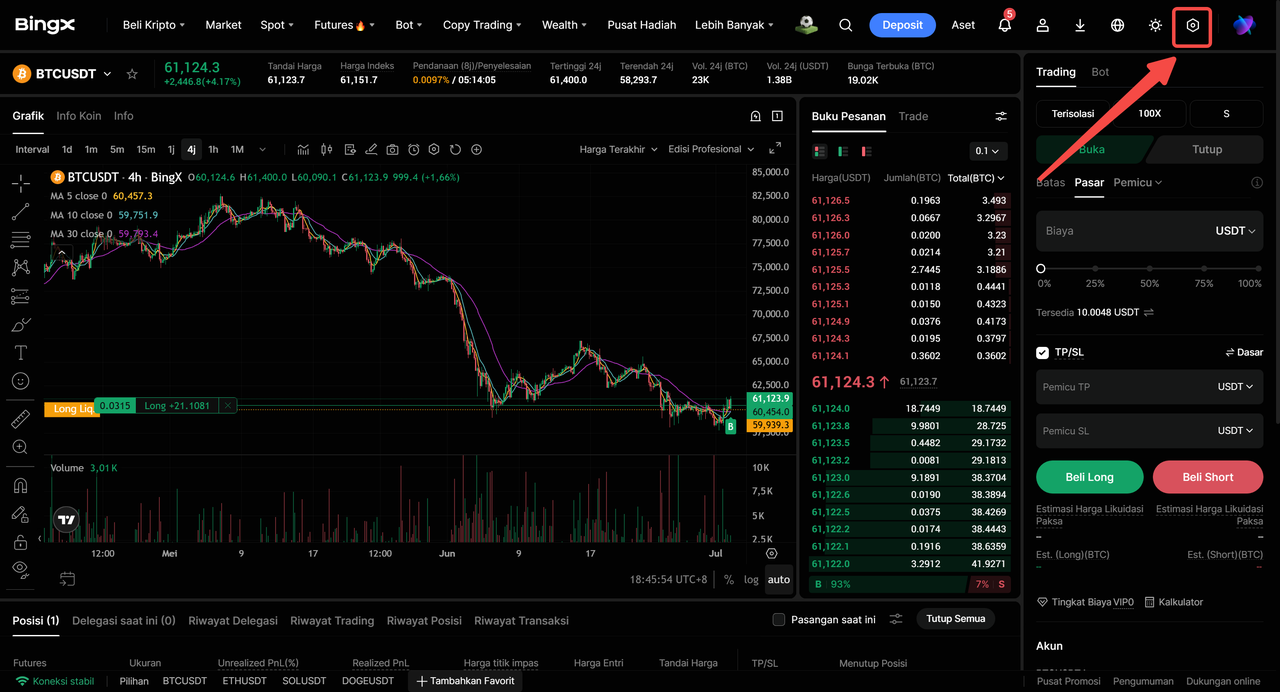Toggle the TP/SL checkbox
The image size is (1280, 692).
tap(1043, 352)
